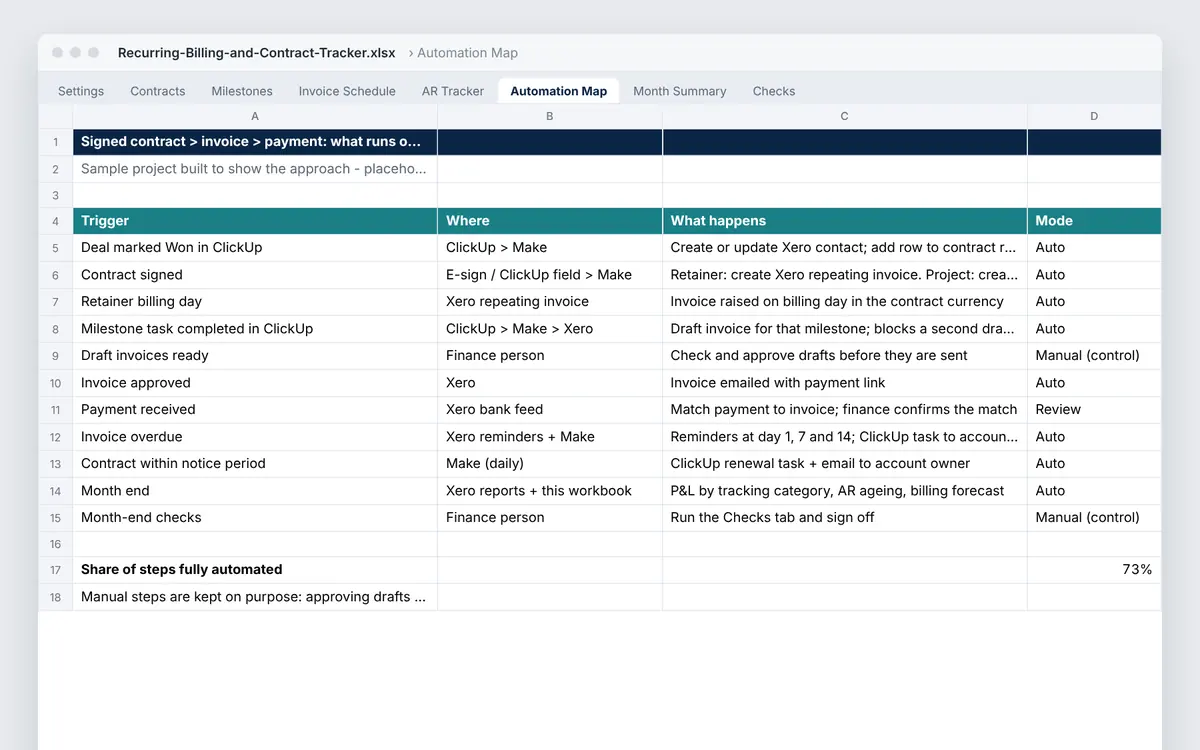Select 'Milestone task completed in ClickUp' cell
The width and height of the screenshot is (1200, 750).
pos(255,329)
